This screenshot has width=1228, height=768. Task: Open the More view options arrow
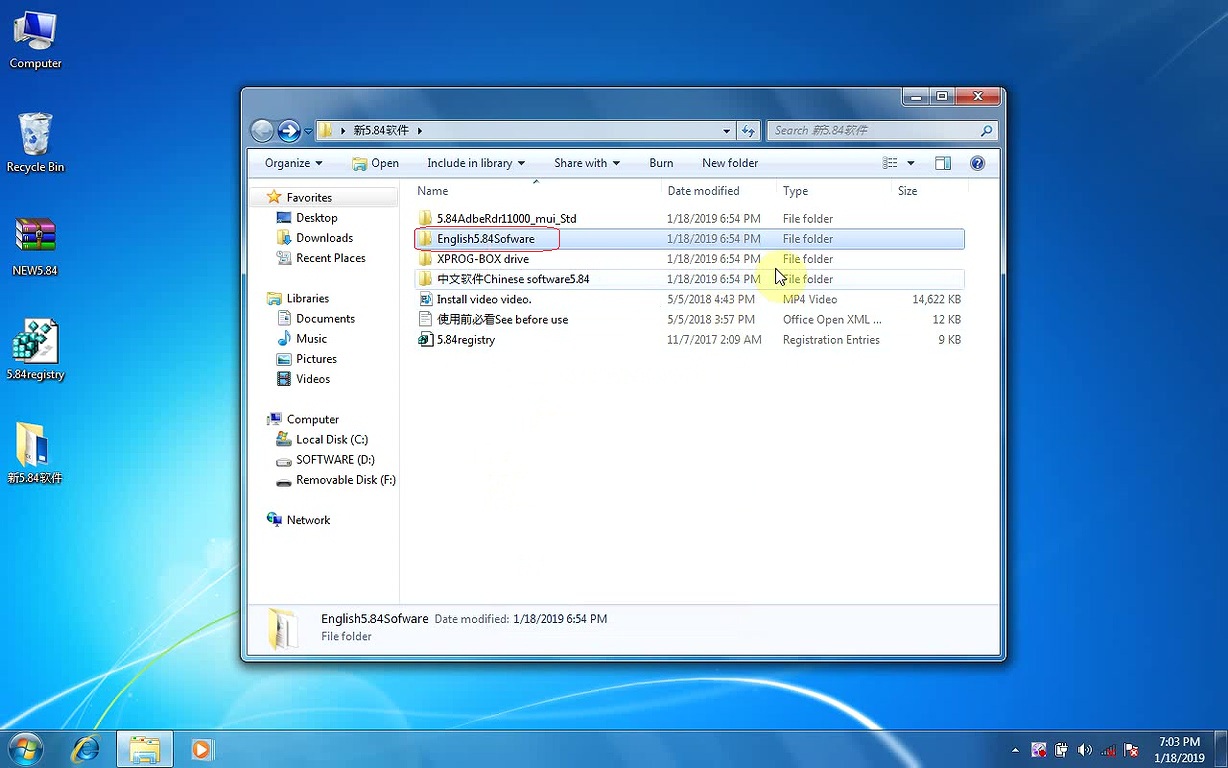[x=911, y=163]
